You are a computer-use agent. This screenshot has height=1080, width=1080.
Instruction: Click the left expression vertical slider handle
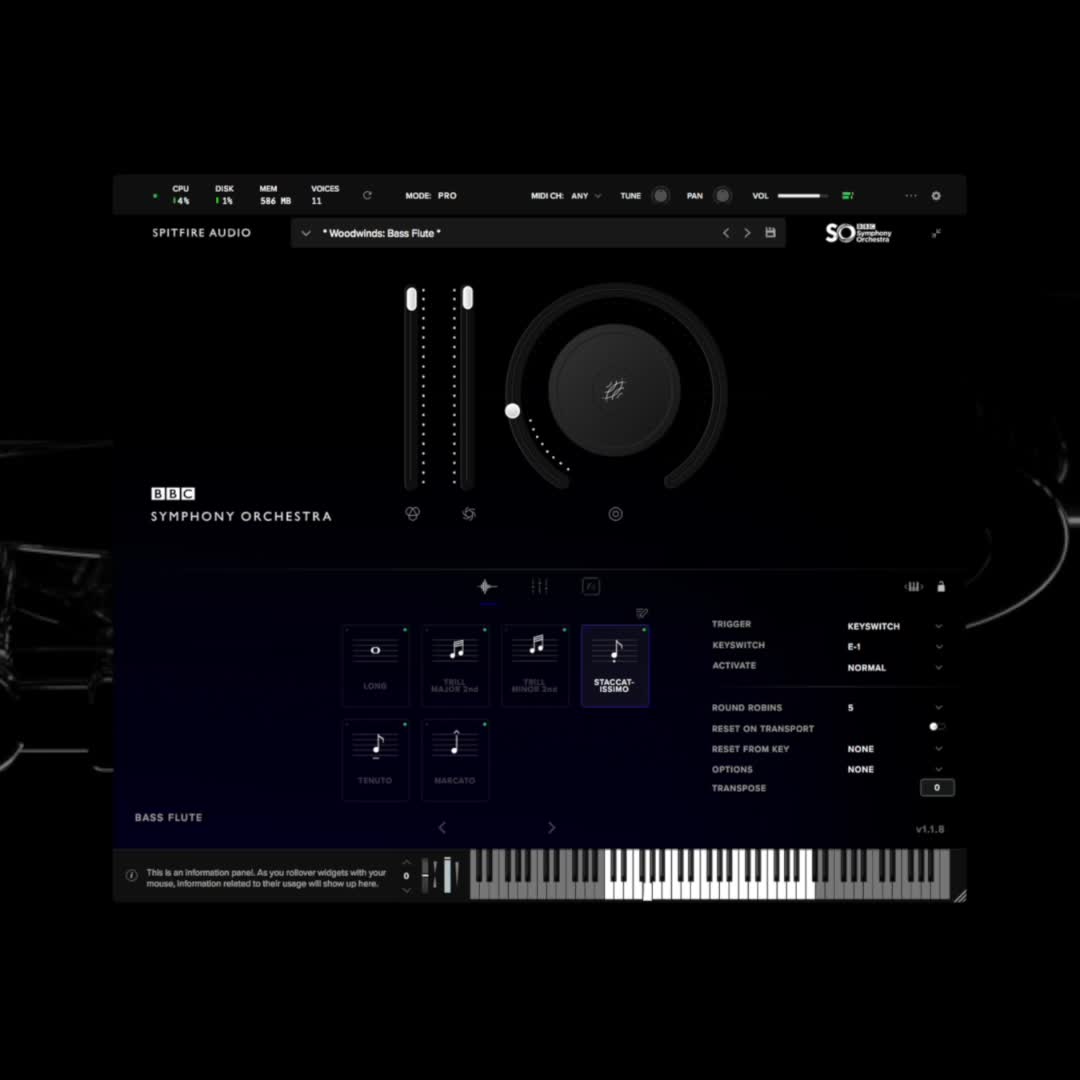(x=411, y=299)
